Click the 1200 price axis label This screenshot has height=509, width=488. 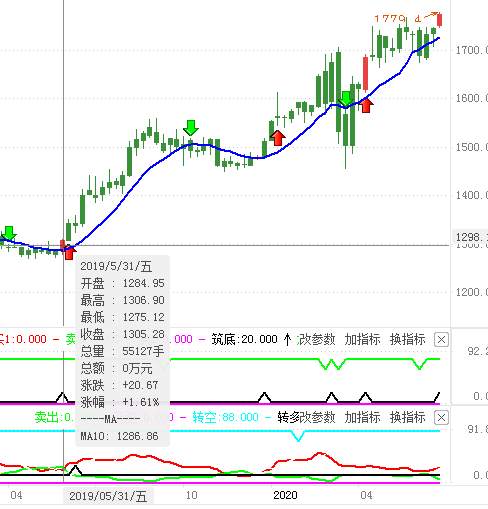pyautogui.click(x=471, y=292)
